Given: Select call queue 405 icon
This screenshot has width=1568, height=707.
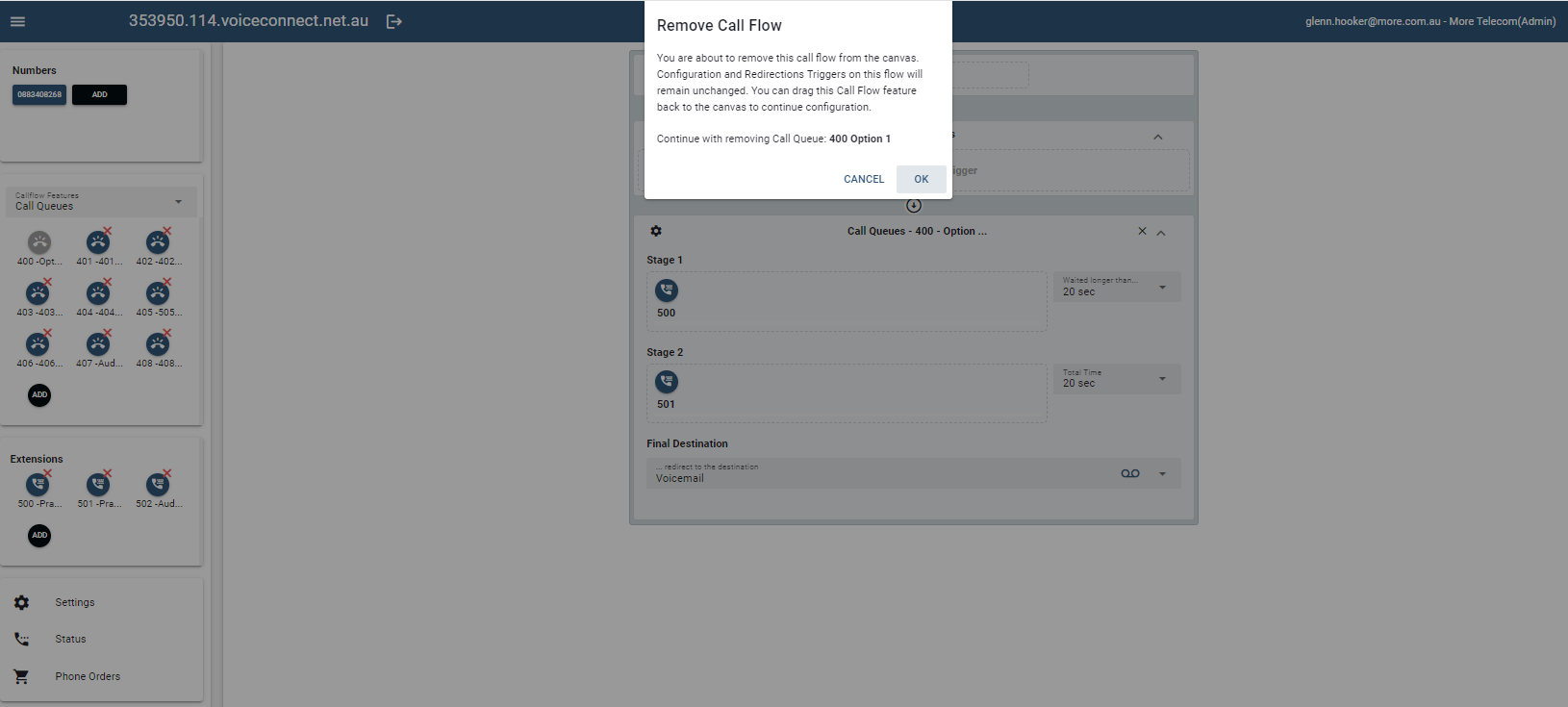Looking at the screenshot, I should [x=158, y=294].
